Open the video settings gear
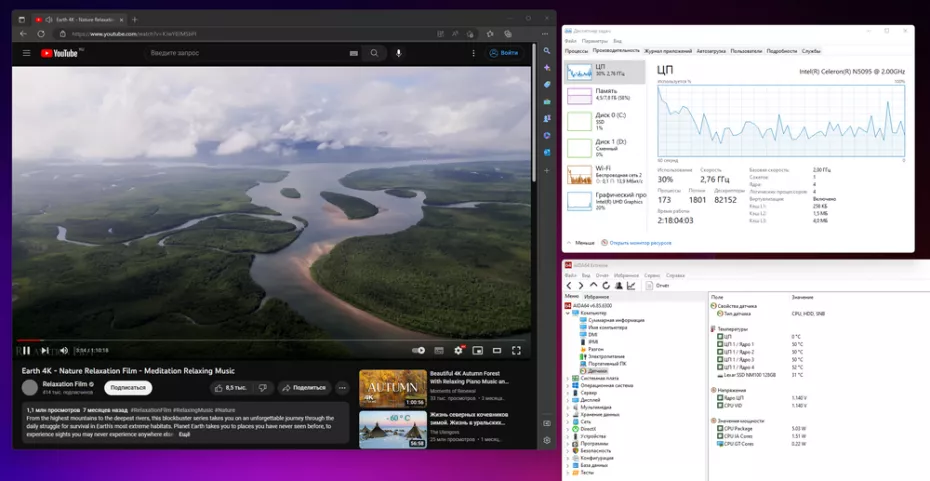 458,350
